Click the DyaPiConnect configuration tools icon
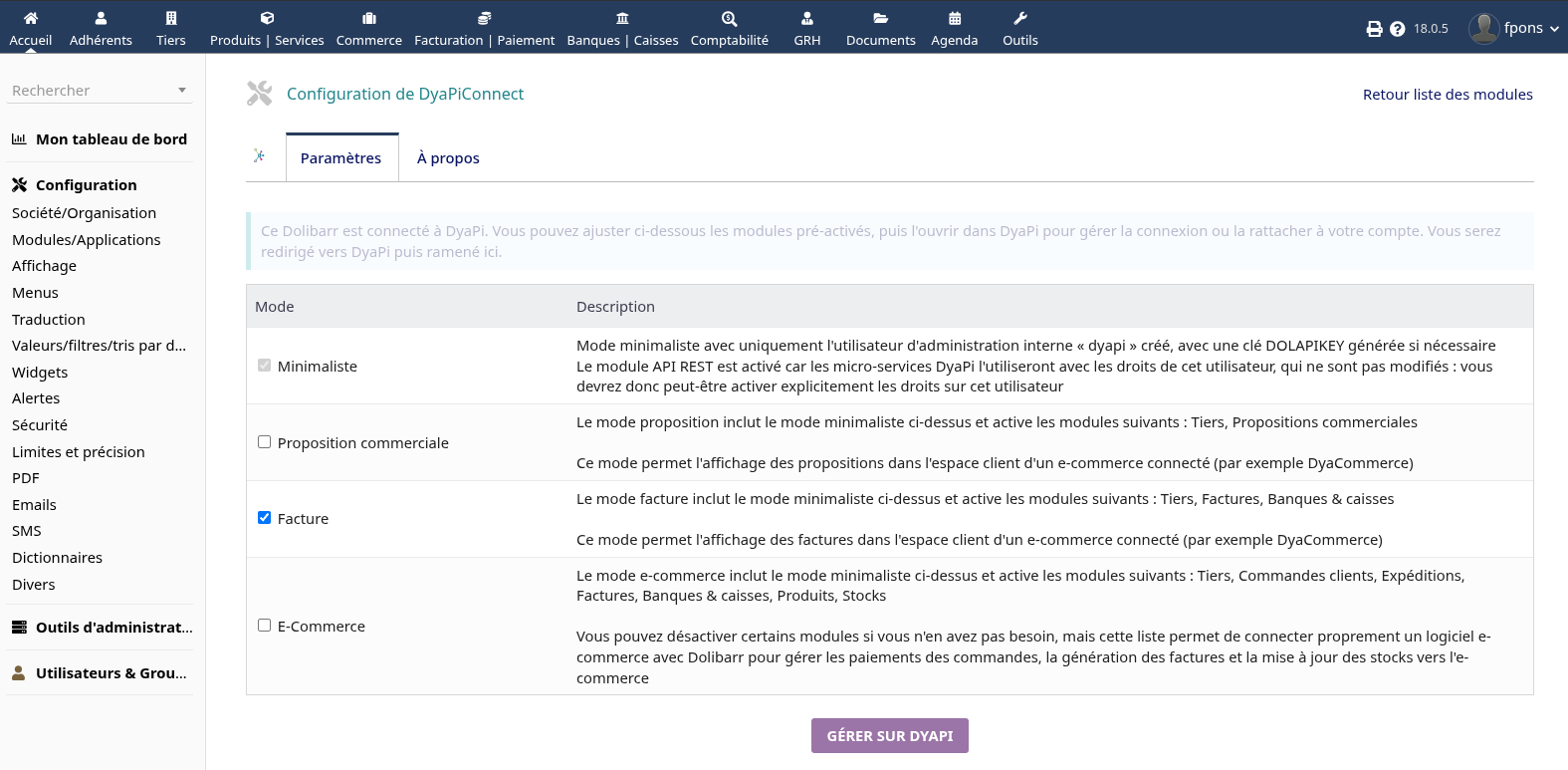Image resolution: width=1568 pixels, height=770 pixels. pyautogui.click(x=260, y=94)
